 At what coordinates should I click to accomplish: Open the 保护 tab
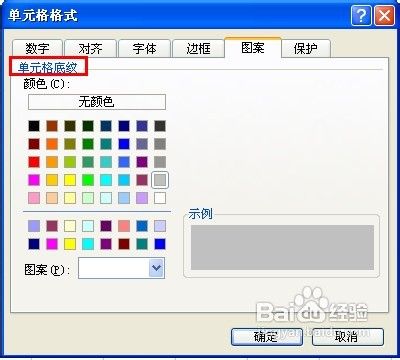point(306,49)
